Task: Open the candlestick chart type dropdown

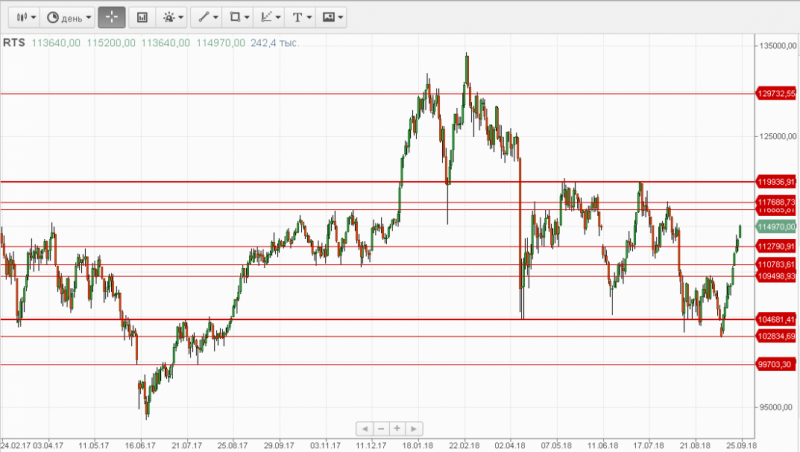Action: tap(25, 17)
